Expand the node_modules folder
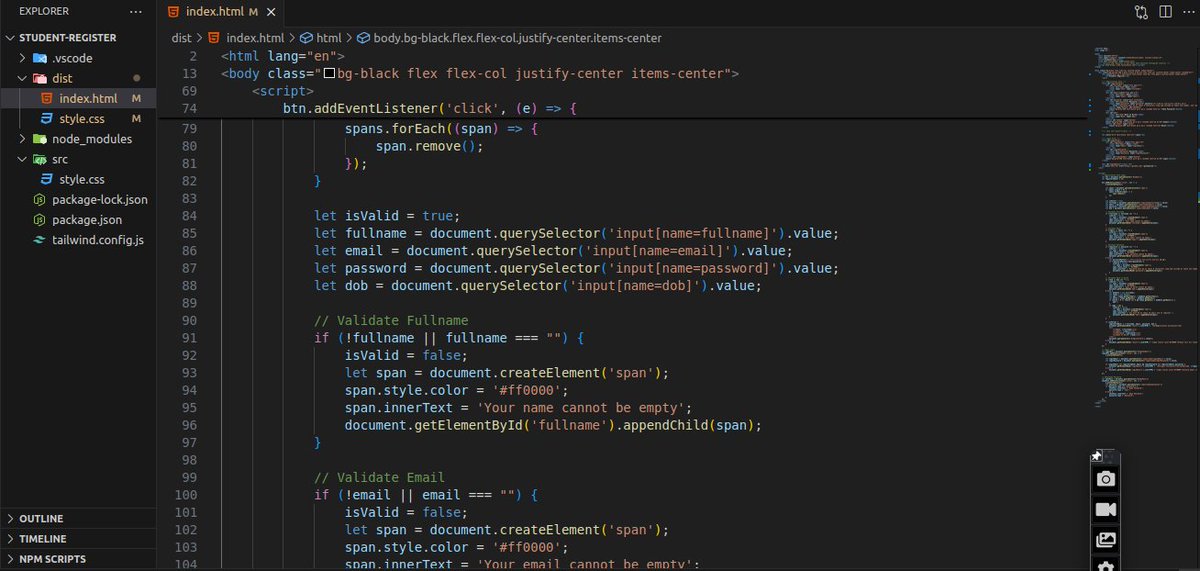This screenshot has width=1200, height=571. (22, 139)
